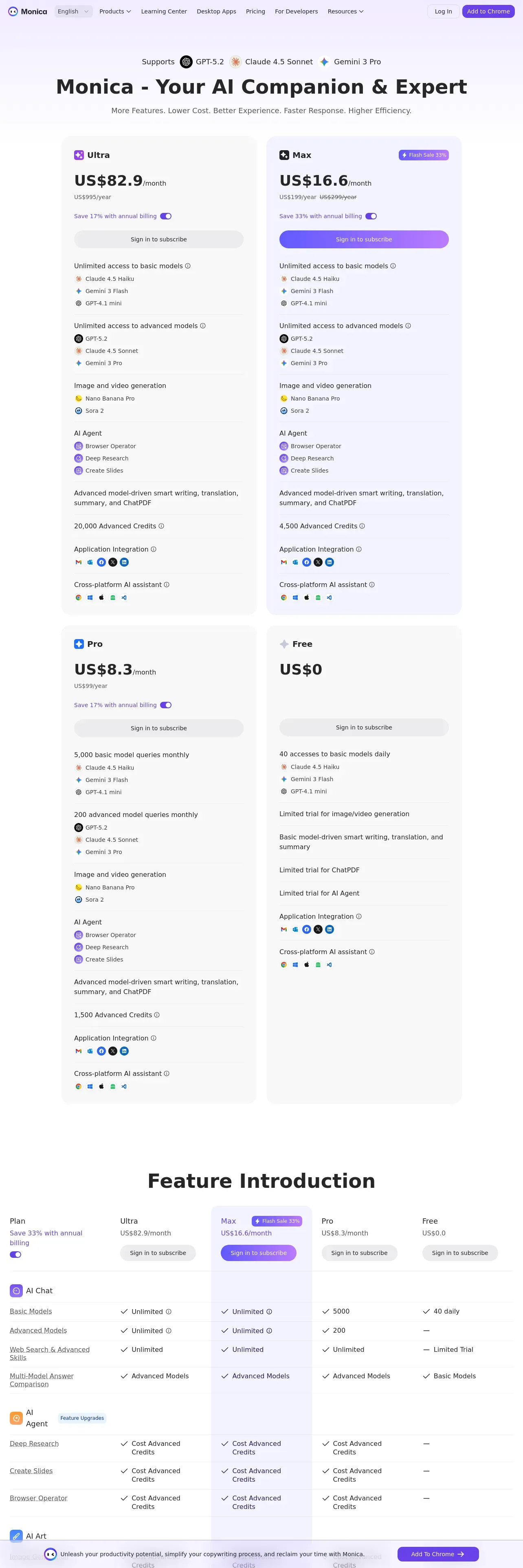Viewport: 523px width, 1568px height.
Task: Click info icon next to Max basic models
Action: (393, 266)
